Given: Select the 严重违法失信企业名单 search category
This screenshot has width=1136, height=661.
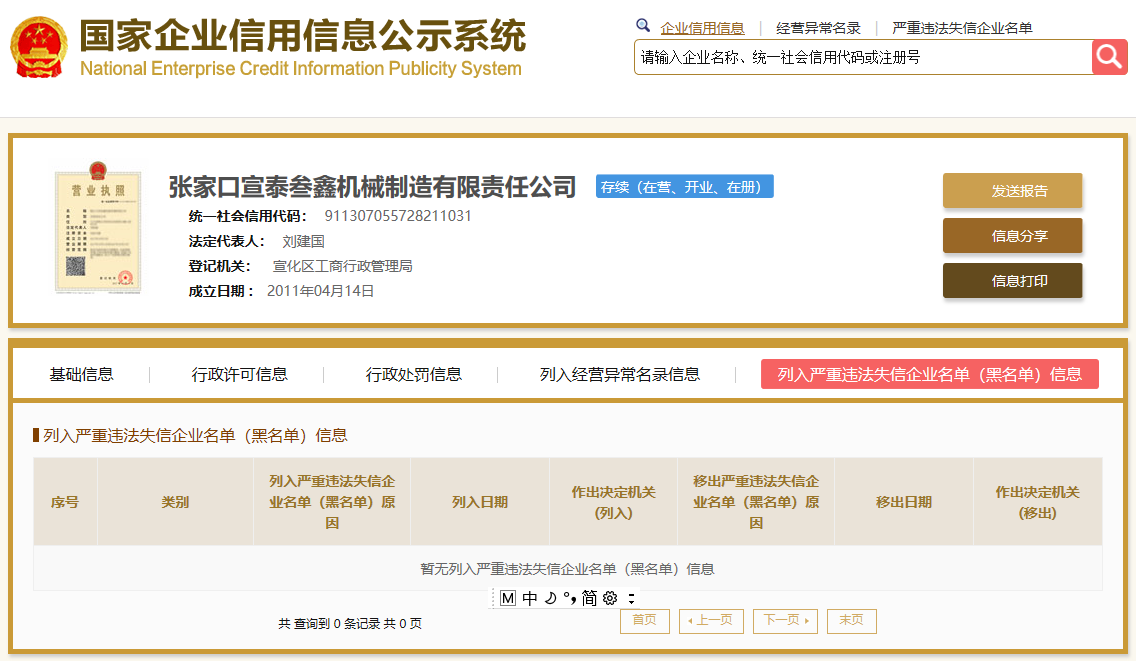Looking at the screenshot, I should pos(961,28).
